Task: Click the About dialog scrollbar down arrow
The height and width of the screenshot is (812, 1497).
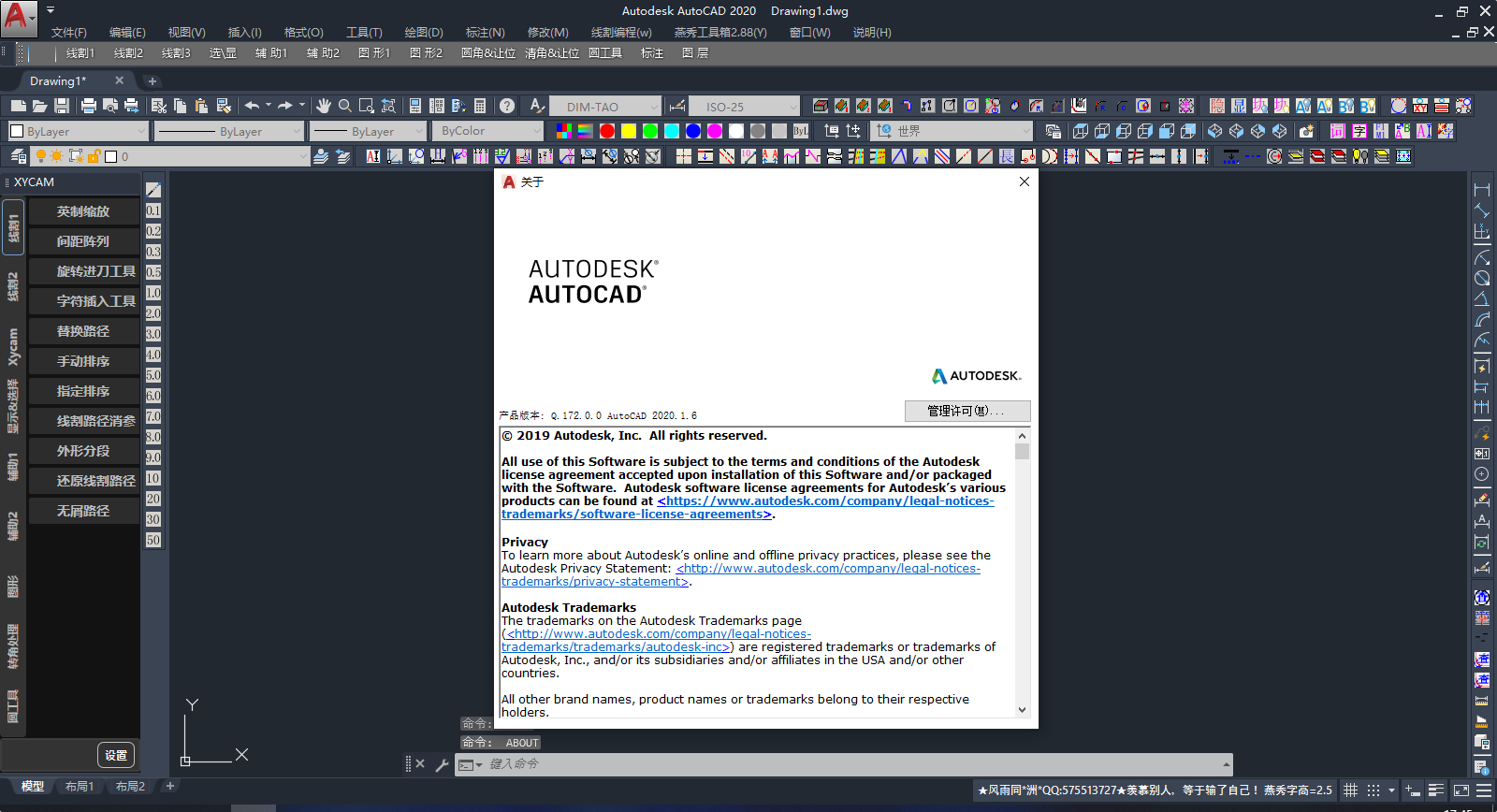Action: coord(1022,710)
